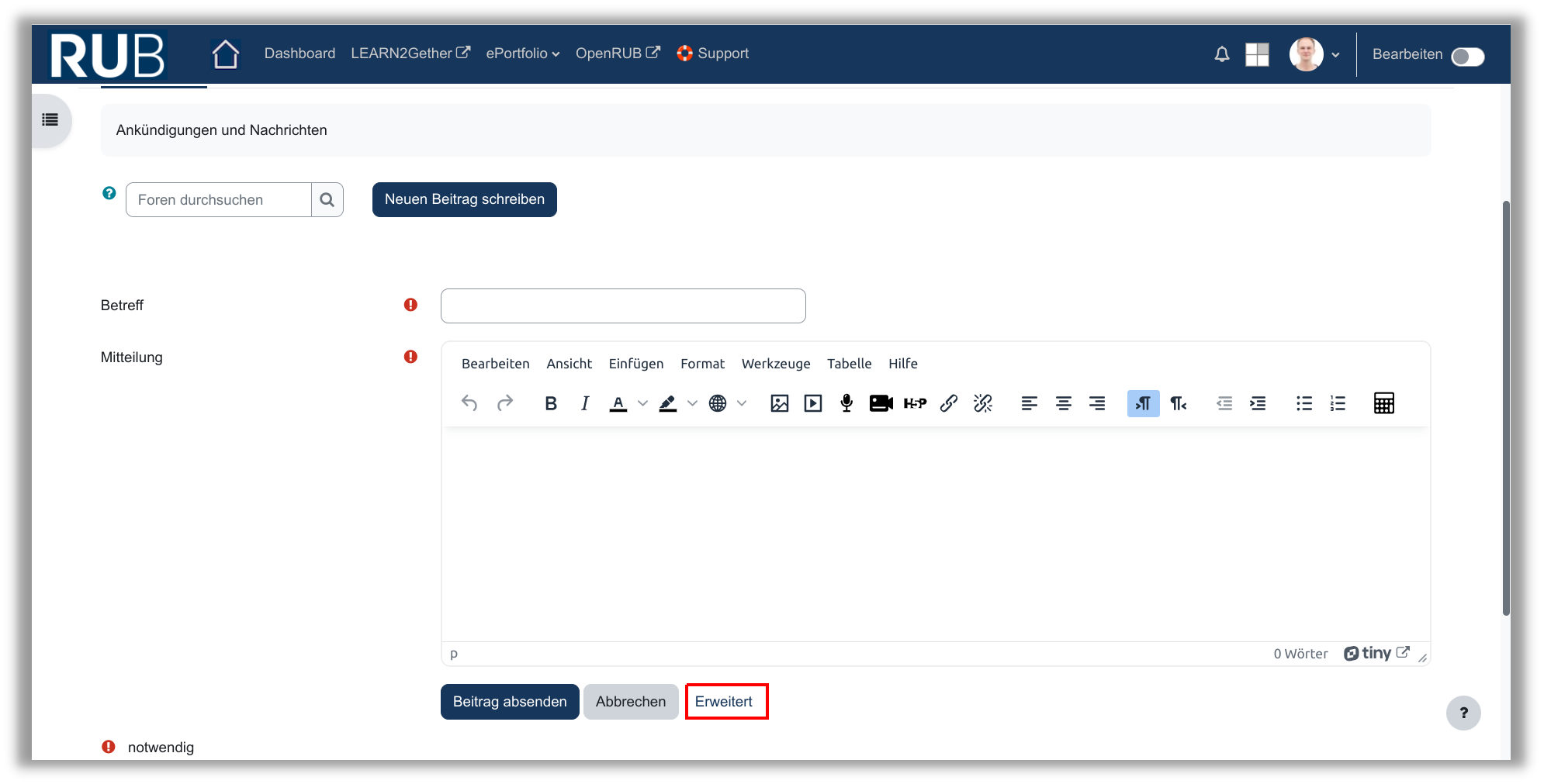Toggle the Bearbeiten edit mode switch
This screenshot has height=784, width=1544.
coord(1467,57)
